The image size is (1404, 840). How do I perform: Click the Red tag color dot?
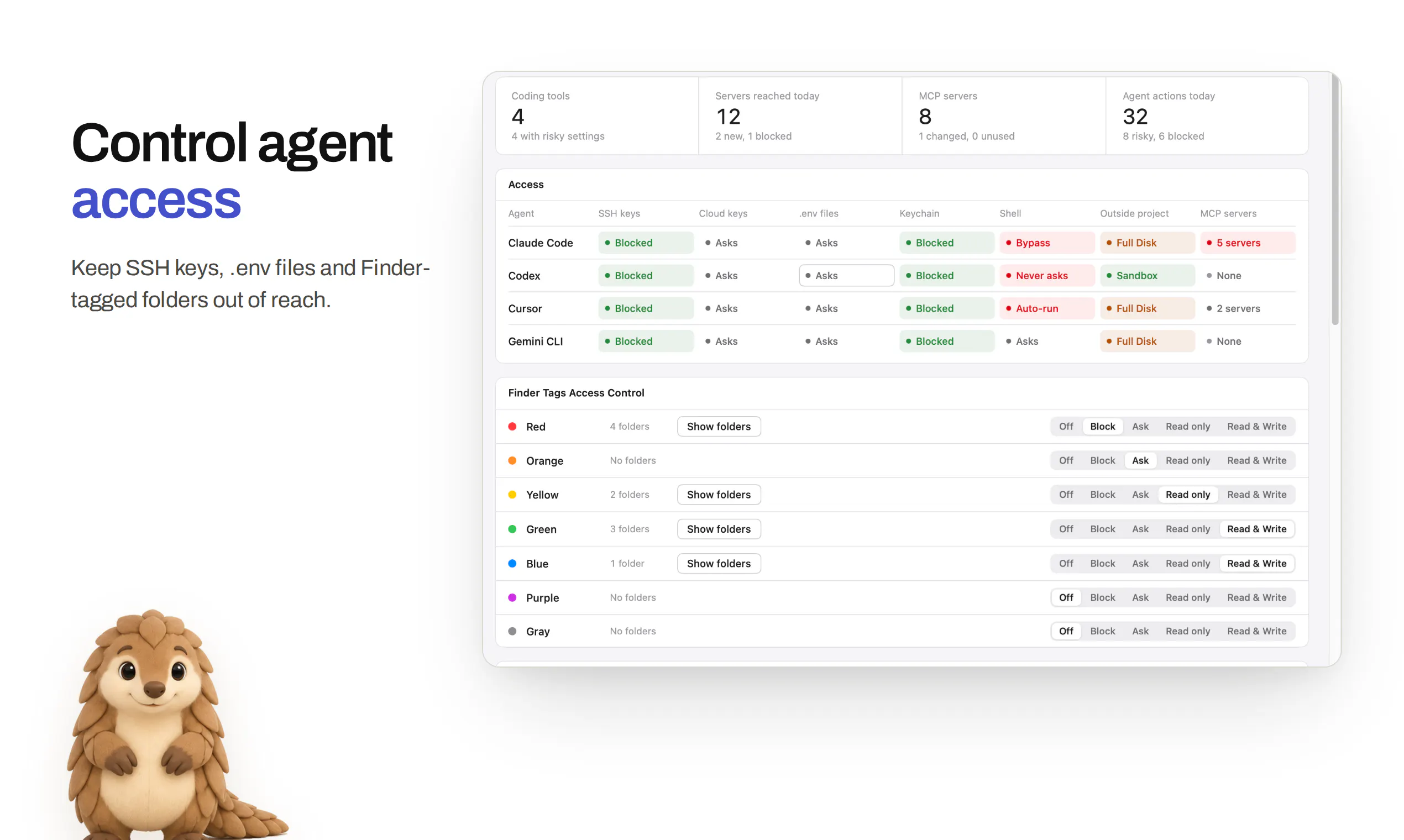(512, 426)
